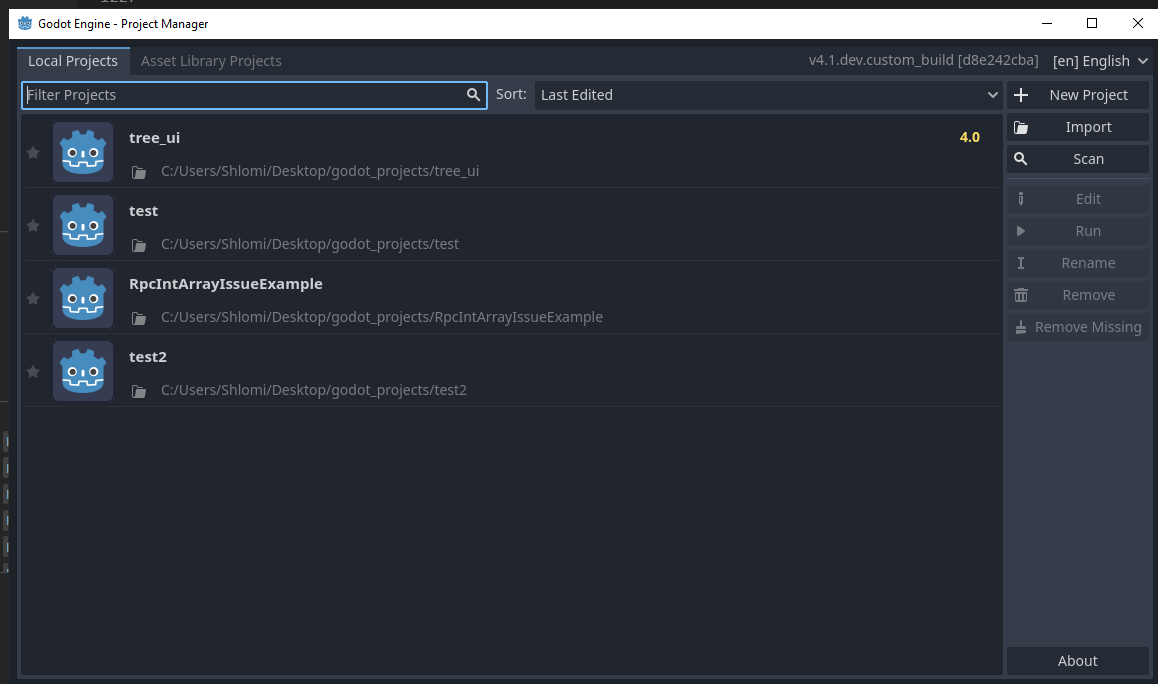
Task: Click the trash icon on the Remove button
Action: [x=1021, y=294]
